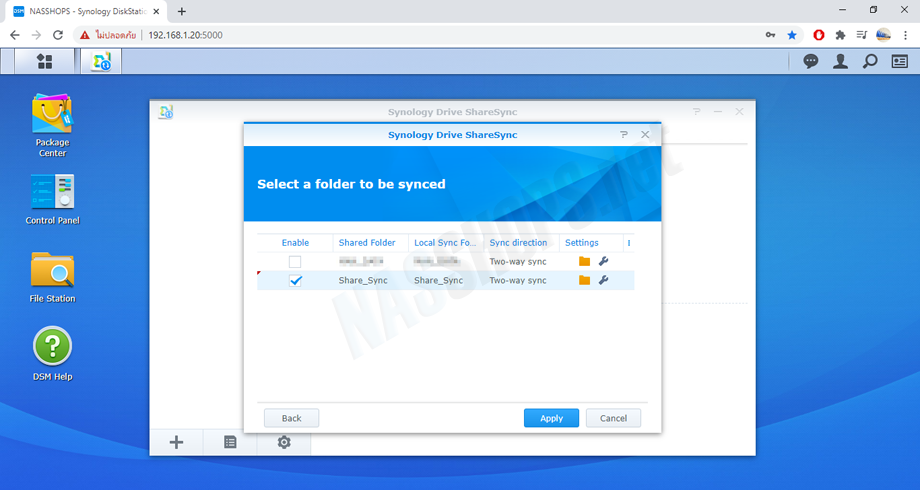This screenshot has width=920, height=490.
Task: Click the red Opera extension icon
Action: [819, 35]
